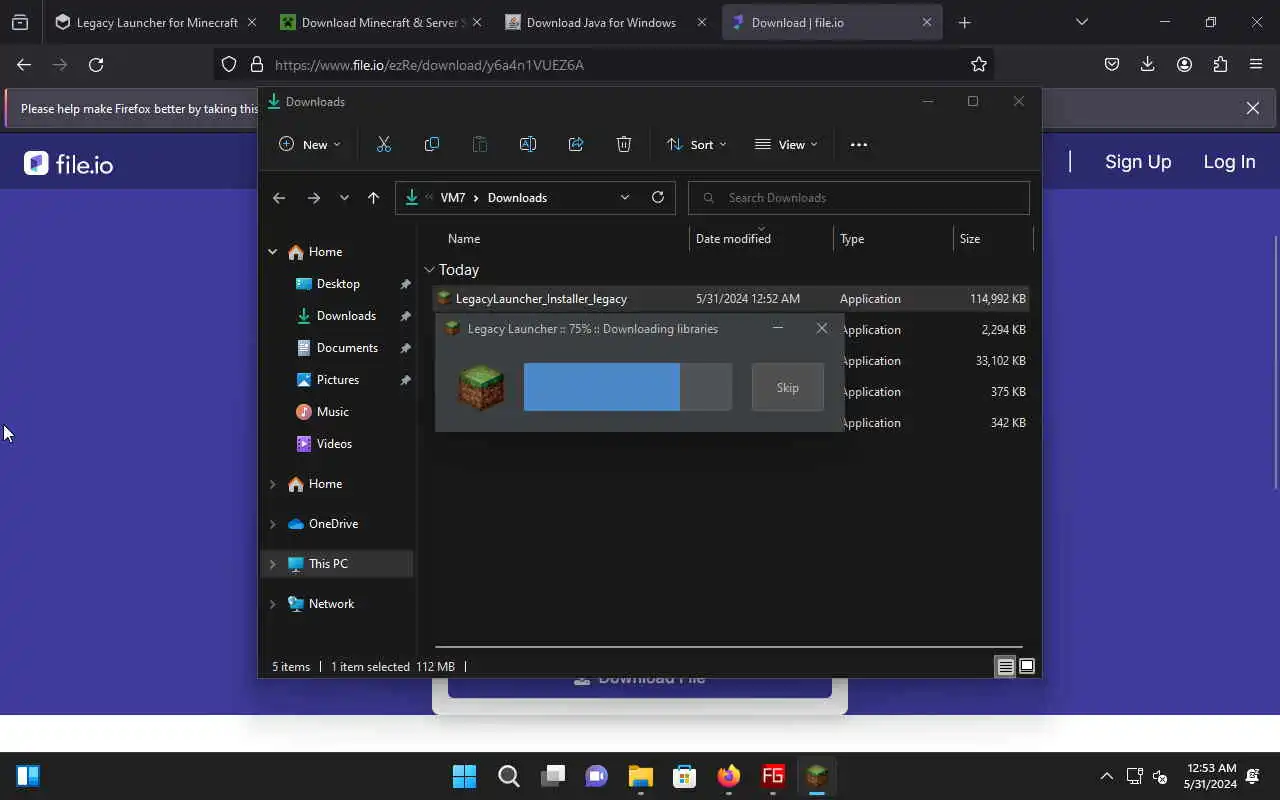Open Windows Start menu
Viewport: 1280px width, 800px height.
click(x=464, y=776)
